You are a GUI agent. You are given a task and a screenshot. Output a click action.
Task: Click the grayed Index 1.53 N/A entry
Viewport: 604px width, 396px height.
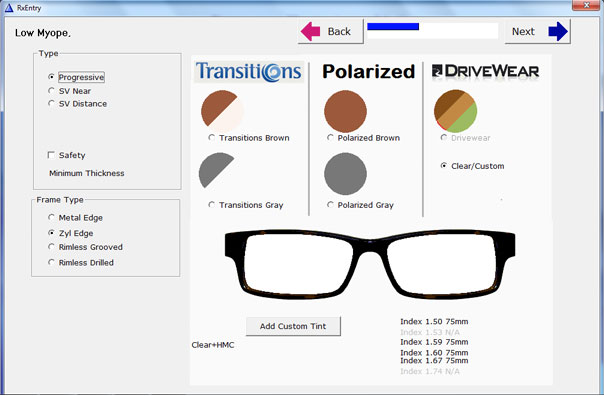click(430, 332)
